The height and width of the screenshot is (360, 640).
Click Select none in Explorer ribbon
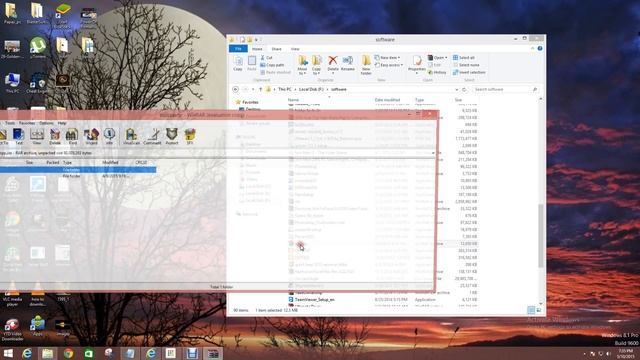tap(466, 65)
